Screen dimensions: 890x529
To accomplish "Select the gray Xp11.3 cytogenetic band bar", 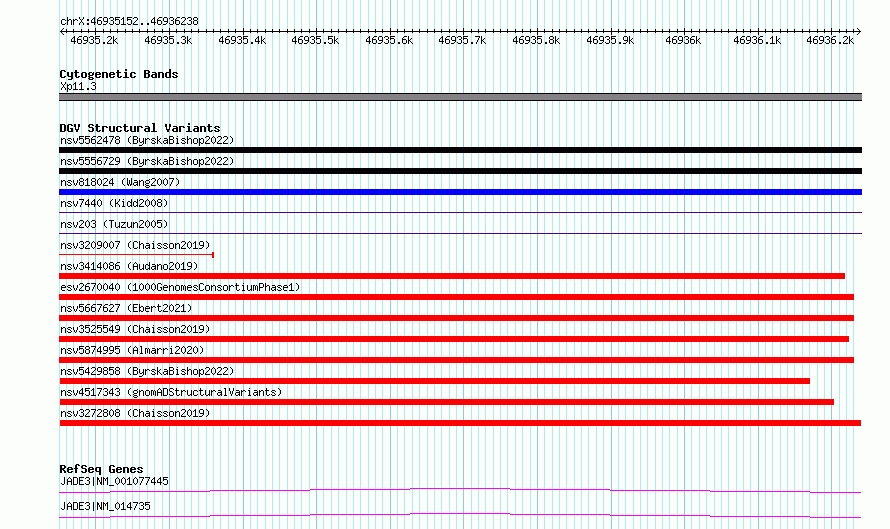I will 460,97.
